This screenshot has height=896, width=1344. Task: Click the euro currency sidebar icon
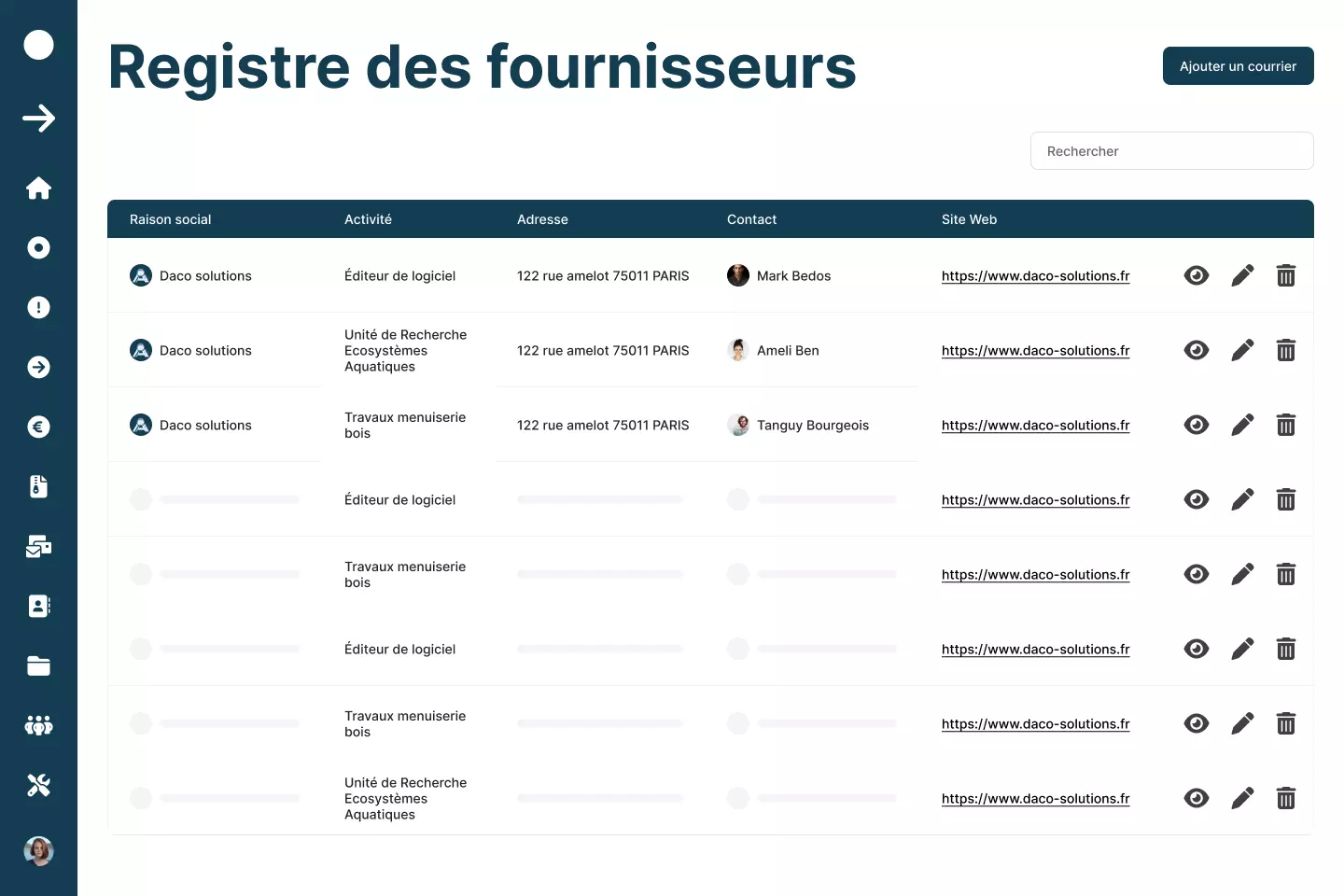pos(38,427)
